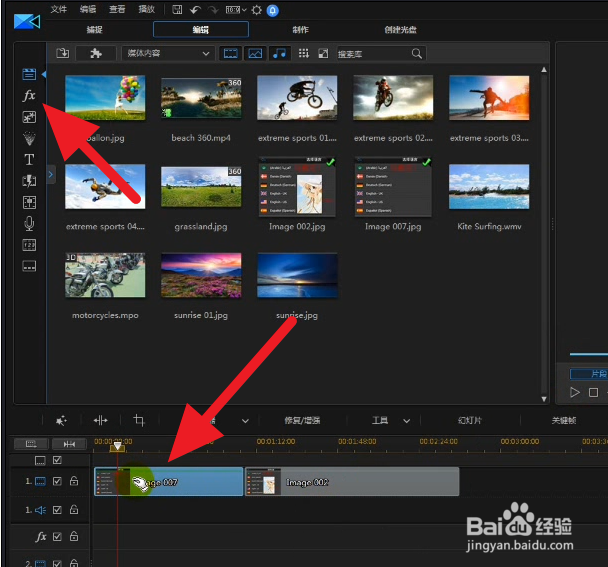Screen dimensions: 608x567
Task: Click the search magnifier icon
Action: pos(416,54)
